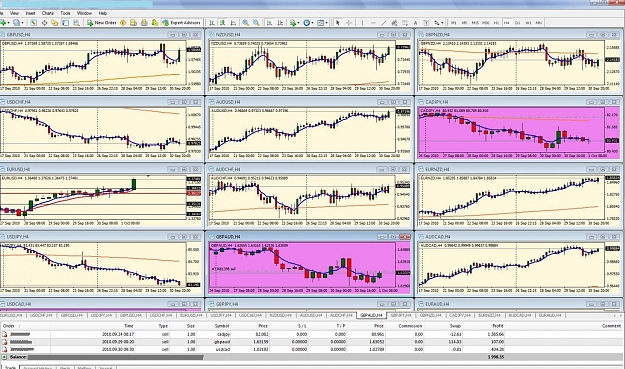Switch chart to bar chart icon

[x=212, y=23]
